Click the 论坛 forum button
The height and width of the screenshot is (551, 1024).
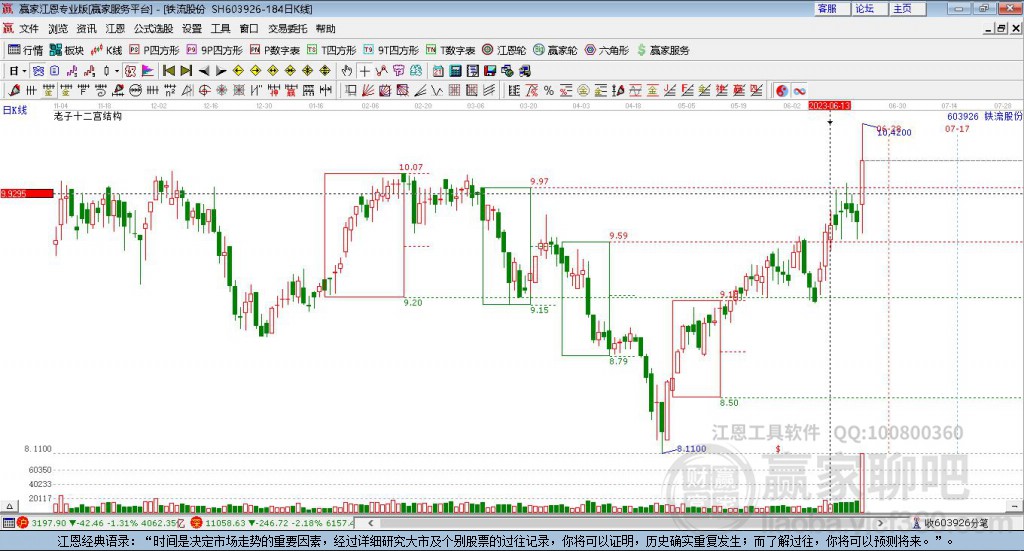pyautogui.click(x=869, y=8)
